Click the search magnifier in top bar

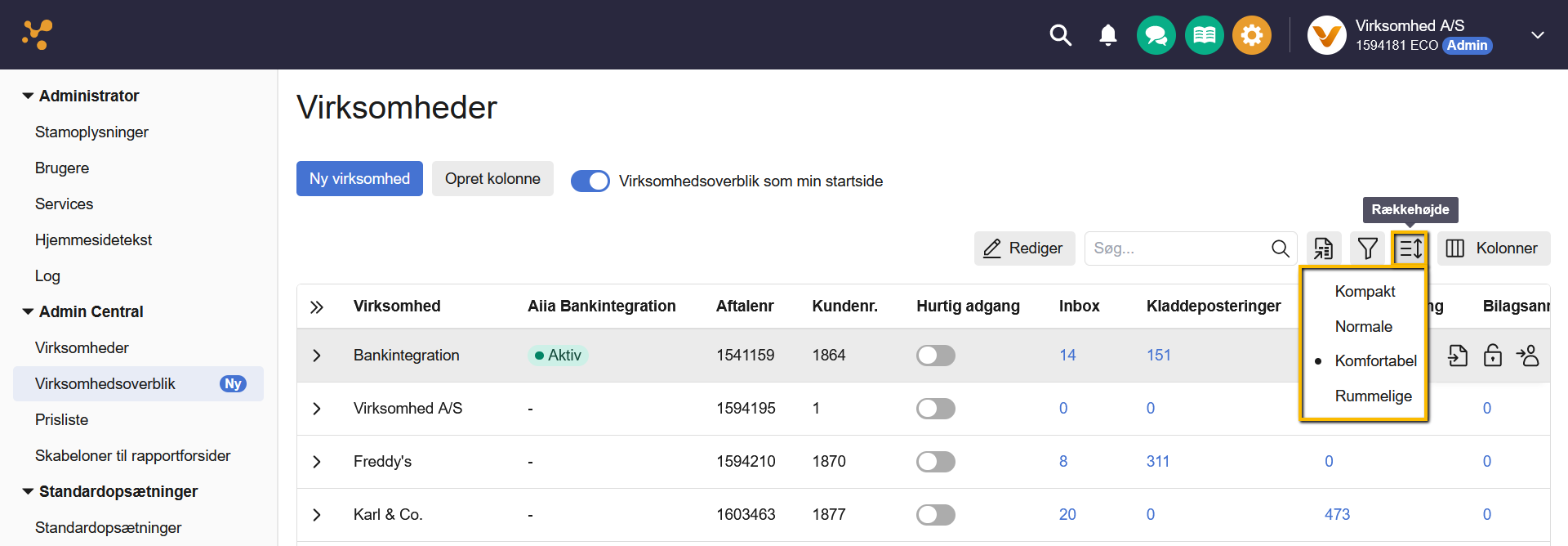1060,35
